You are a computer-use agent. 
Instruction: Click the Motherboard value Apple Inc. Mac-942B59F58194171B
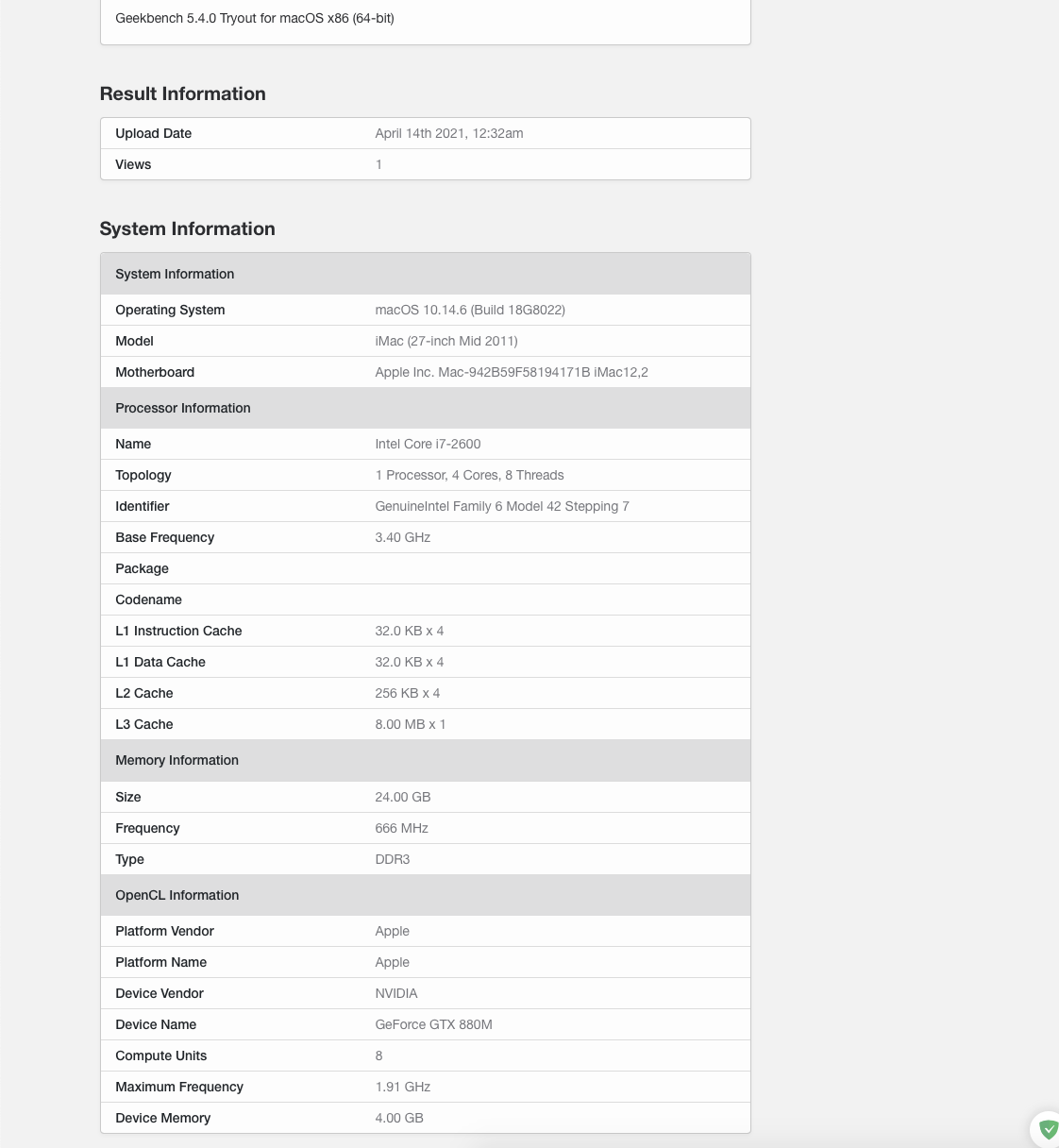pyautogui.click(x=511, y=372)
